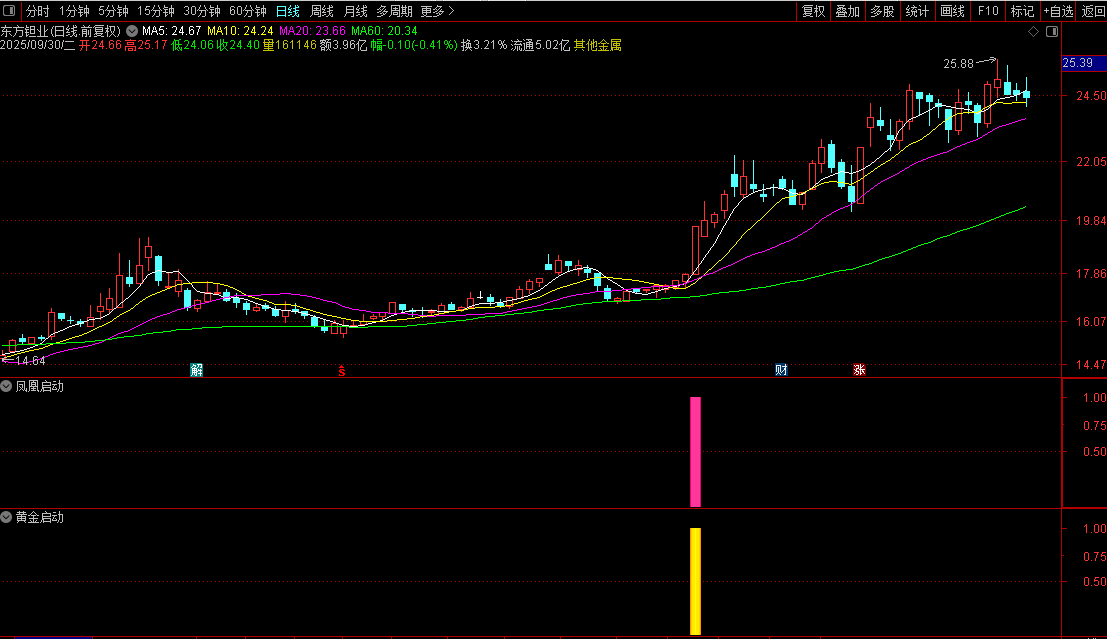Click the 解 marker below the chart

tap(196, 370)
